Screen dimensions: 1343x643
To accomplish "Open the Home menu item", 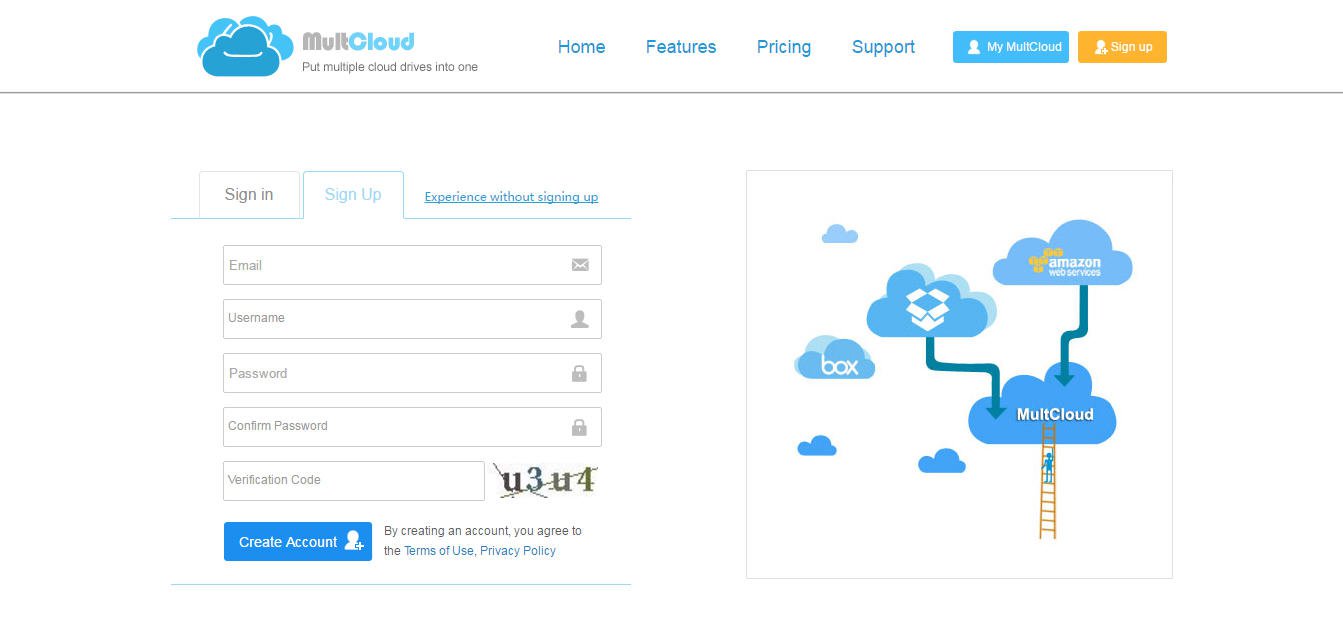I will [x=581, y=47].
